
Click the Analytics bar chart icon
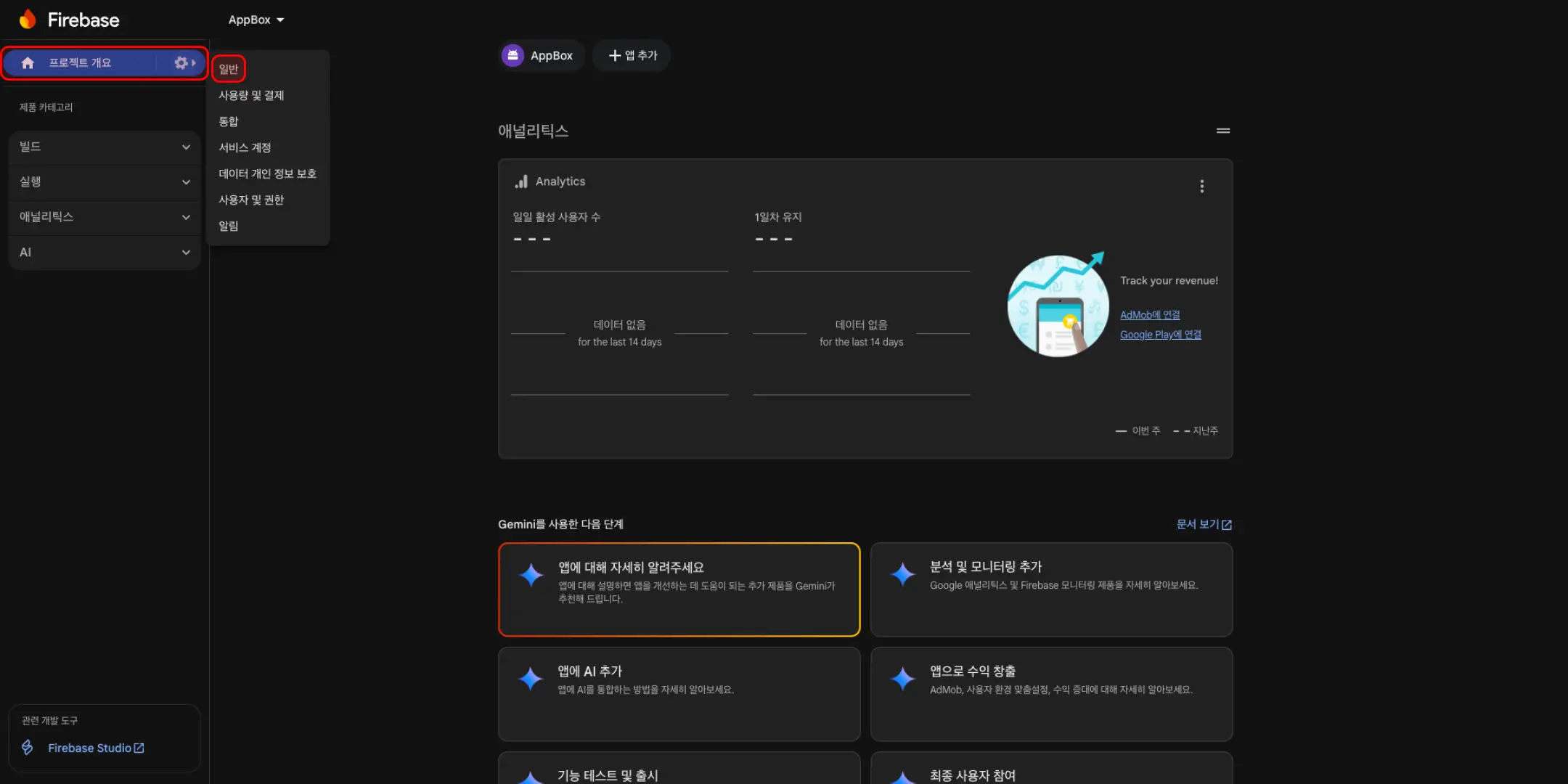521,181
